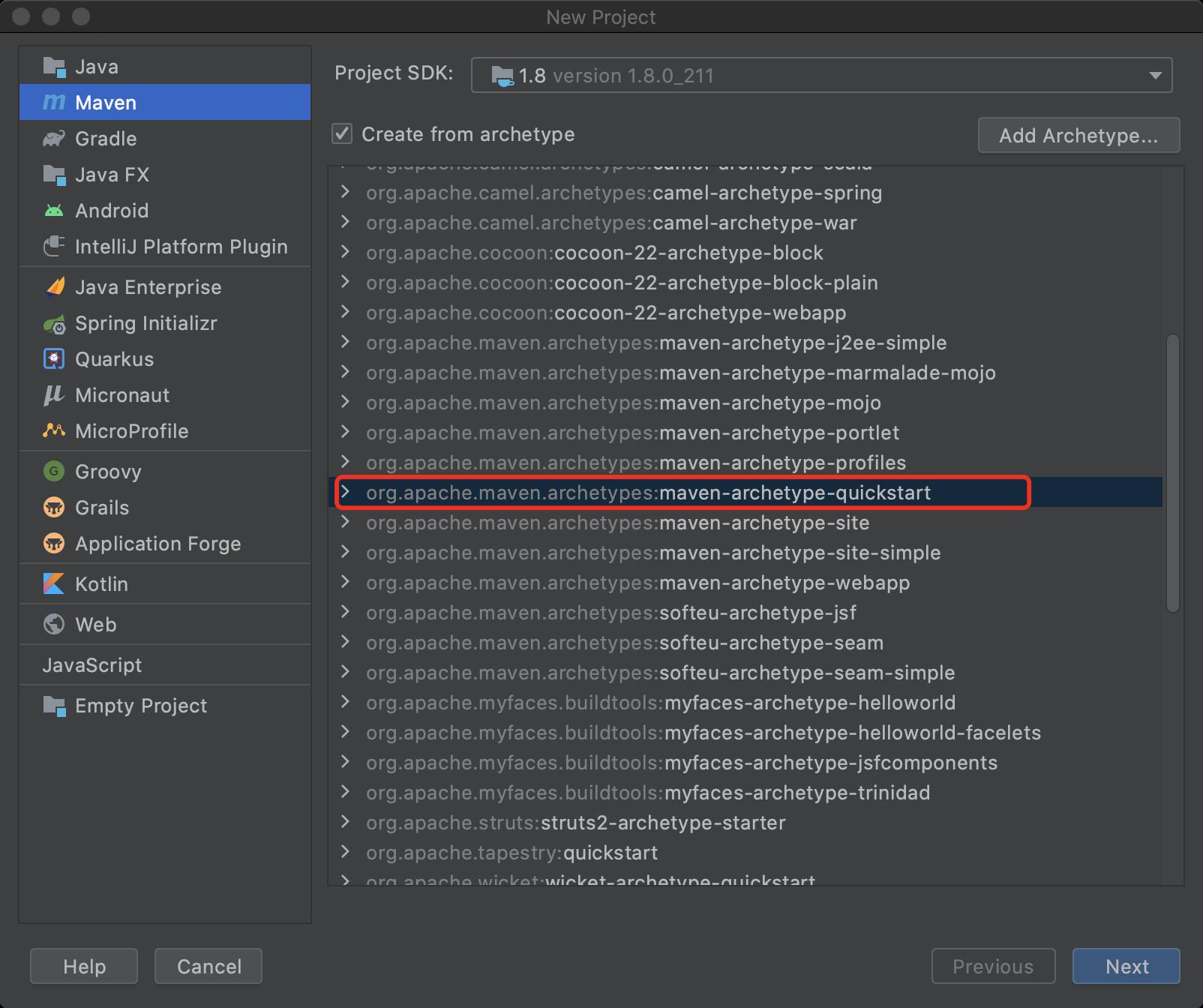Click the Android robot icon
Viewport: 1203px width, 1008px height.
click(54, 211)
